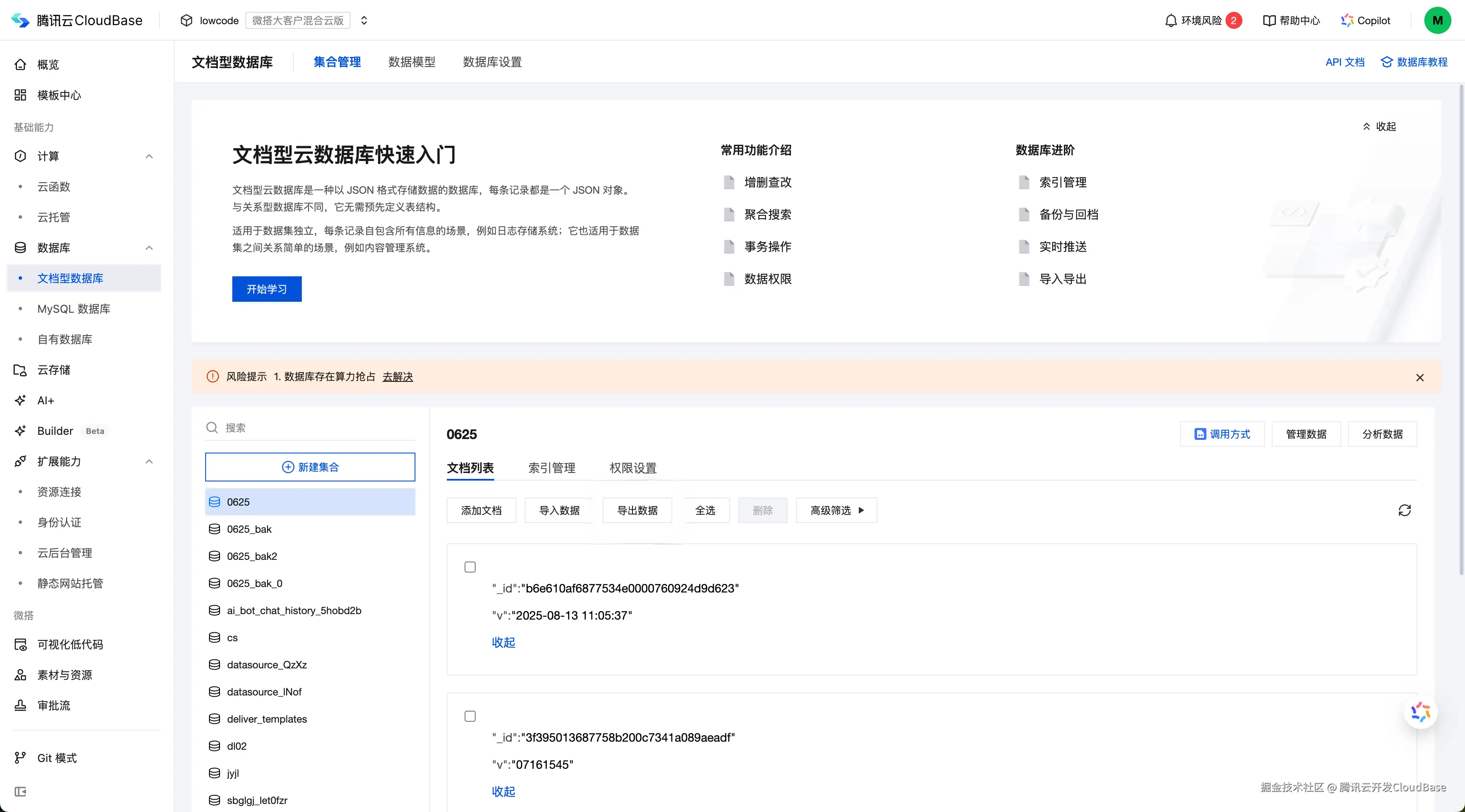Select AI+ from the left sidebar
1465x812 pixels.
(45, 400)
